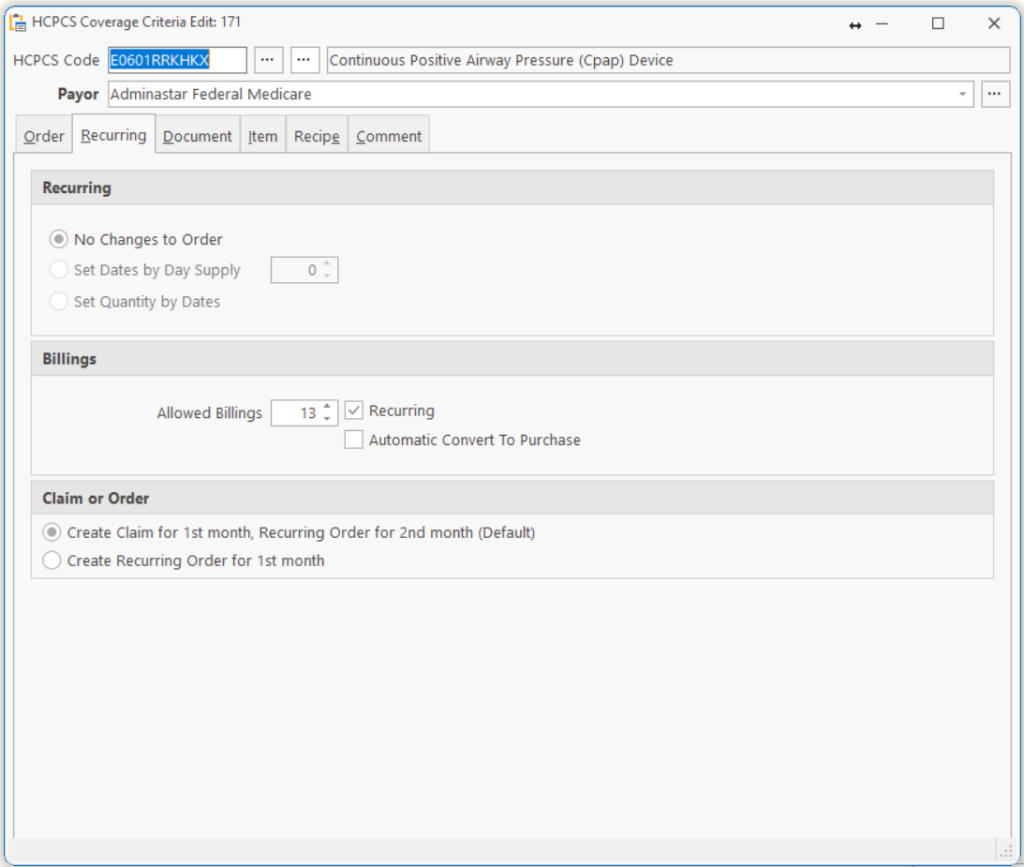Open first ellipsis lookup next to HCPCS Code
The height and width of the screenshot is (867, 1024).
[268, 60]
